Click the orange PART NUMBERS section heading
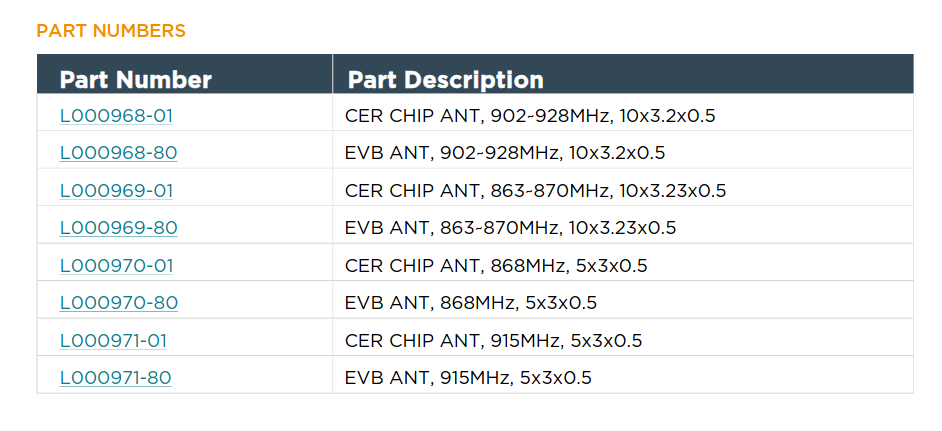The width and height of the screenshot is (942, 431). point(111,31)
